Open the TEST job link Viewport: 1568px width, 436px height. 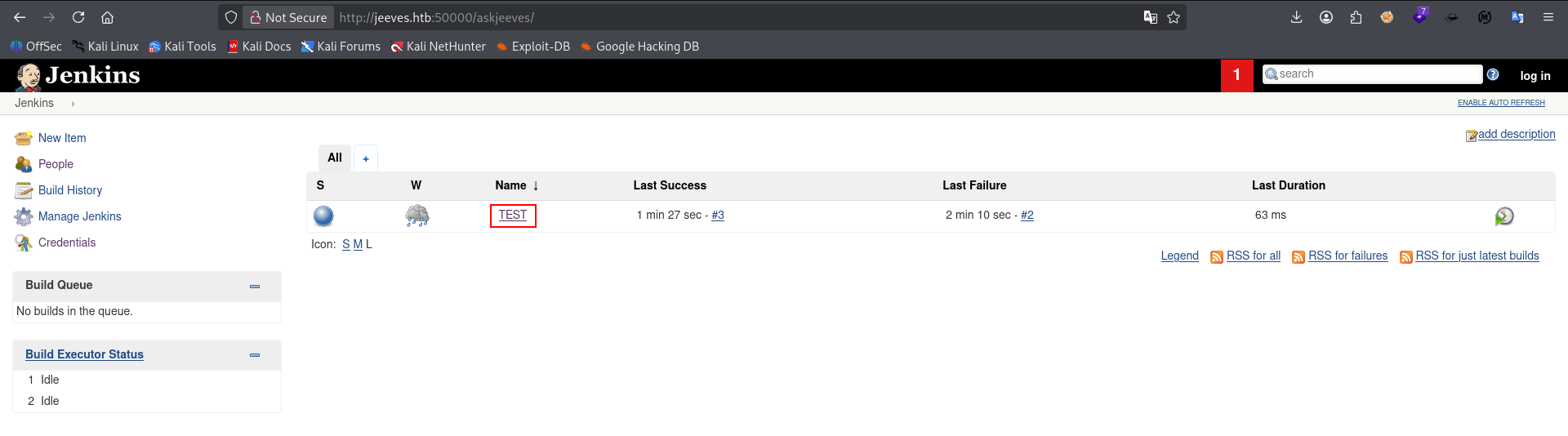(x=513, y=215)
